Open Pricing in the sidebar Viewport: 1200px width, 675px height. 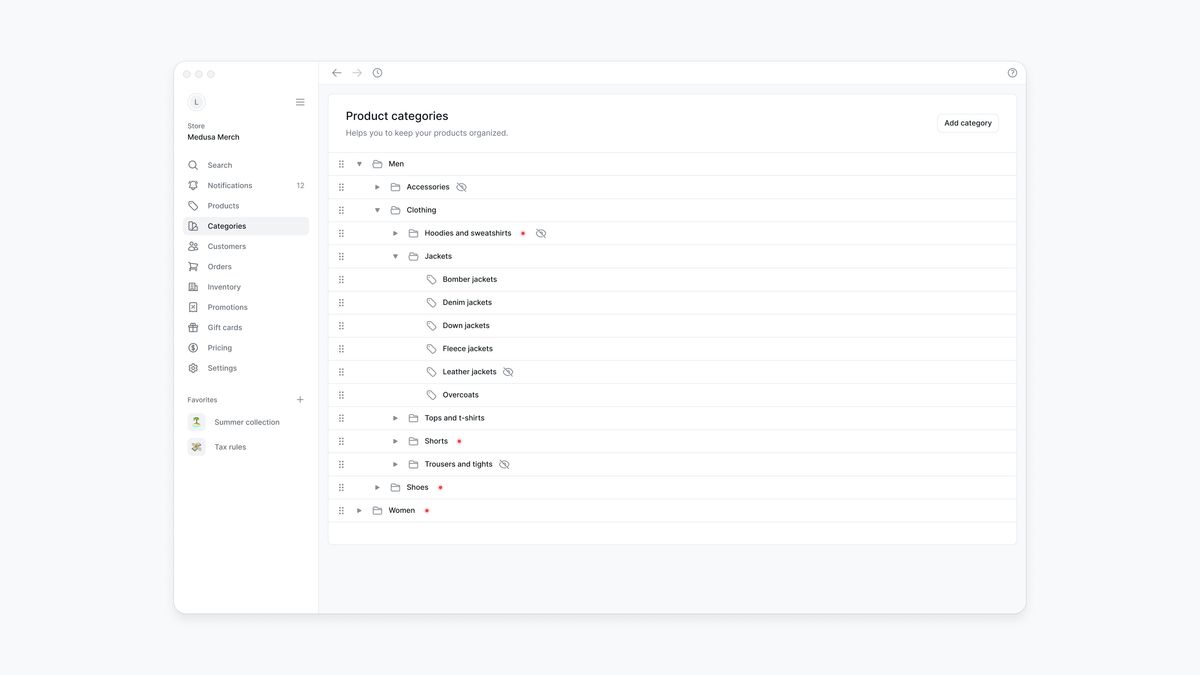[246, 348]
